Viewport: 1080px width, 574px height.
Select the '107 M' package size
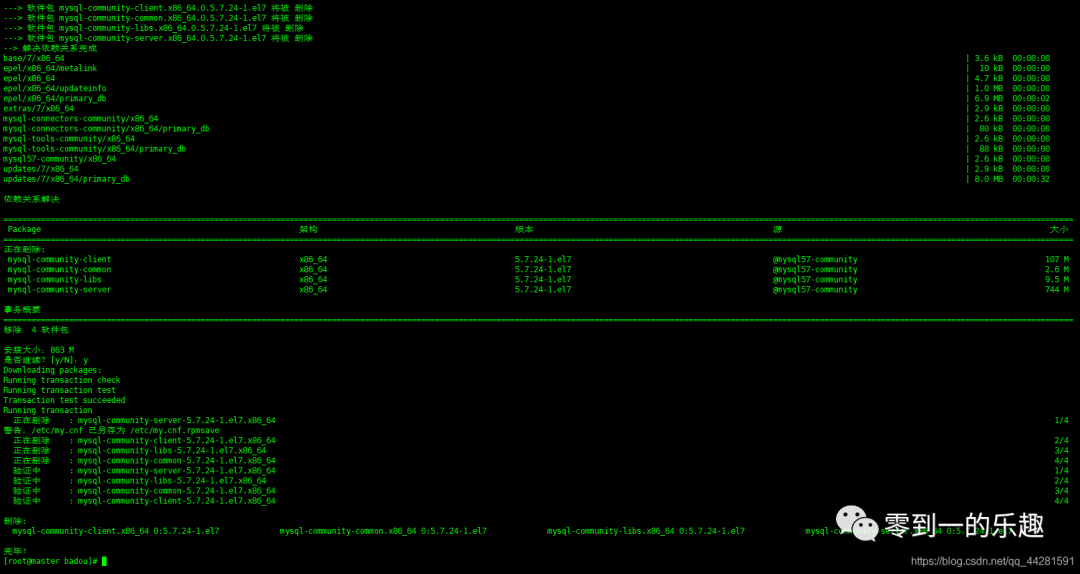[1057, 260]
